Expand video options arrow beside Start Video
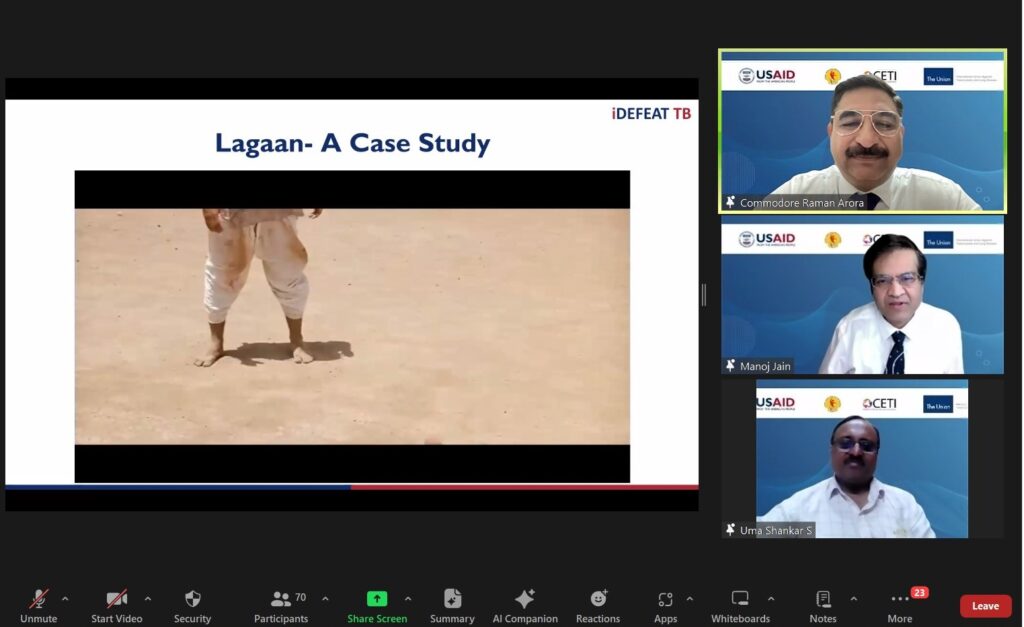 [148, 599]
